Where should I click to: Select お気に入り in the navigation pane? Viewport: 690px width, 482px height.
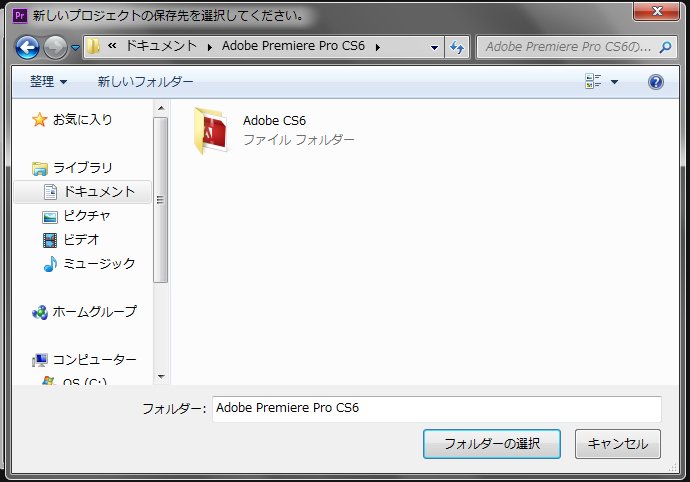click(82, 119)
